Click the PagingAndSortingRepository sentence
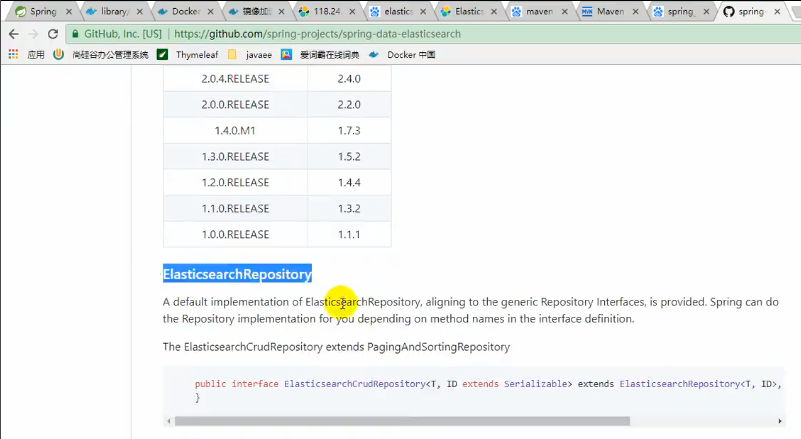801x439 pixels. coord(336,347)
